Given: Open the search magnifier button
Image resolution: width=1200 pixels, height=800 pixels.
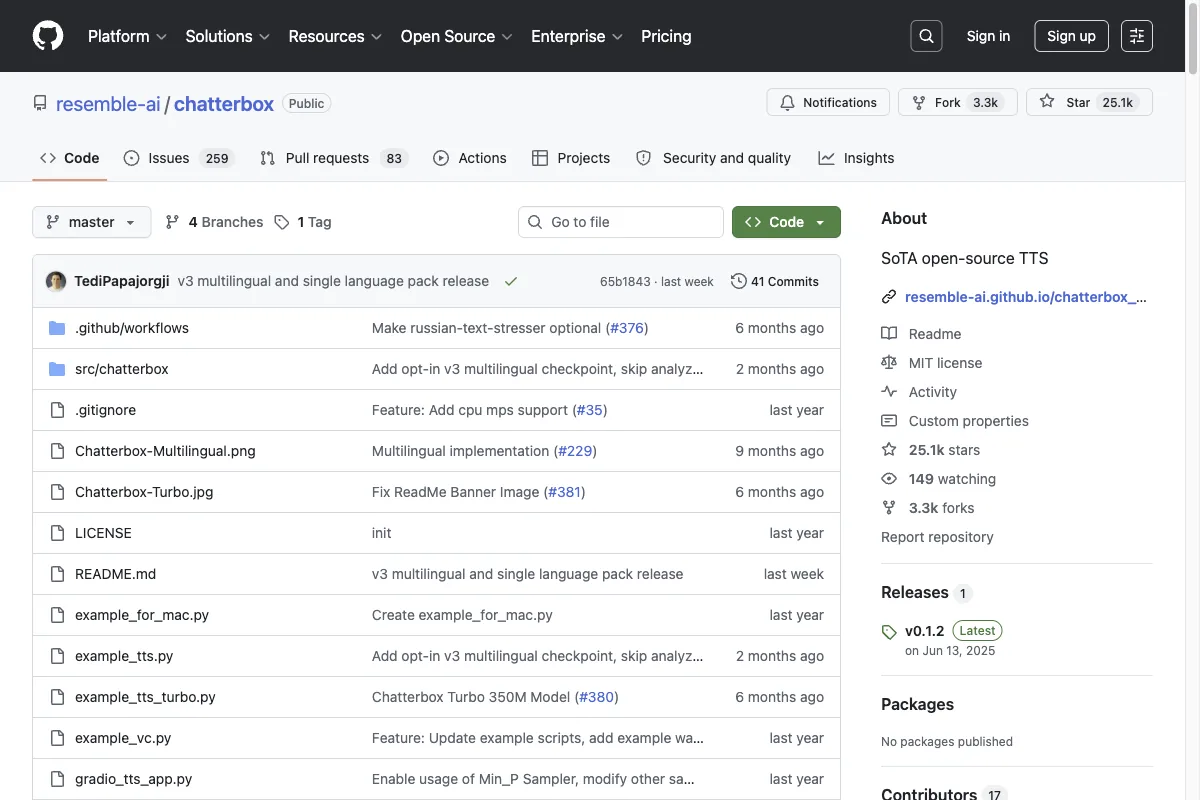Looking at the screenshot, I should pos(927,36).
